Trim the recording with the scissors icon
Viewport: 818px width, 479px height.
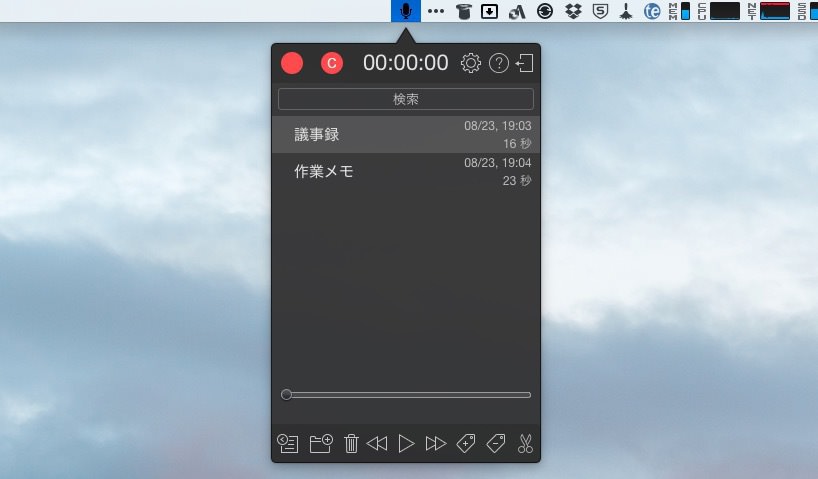pos(525,444)
